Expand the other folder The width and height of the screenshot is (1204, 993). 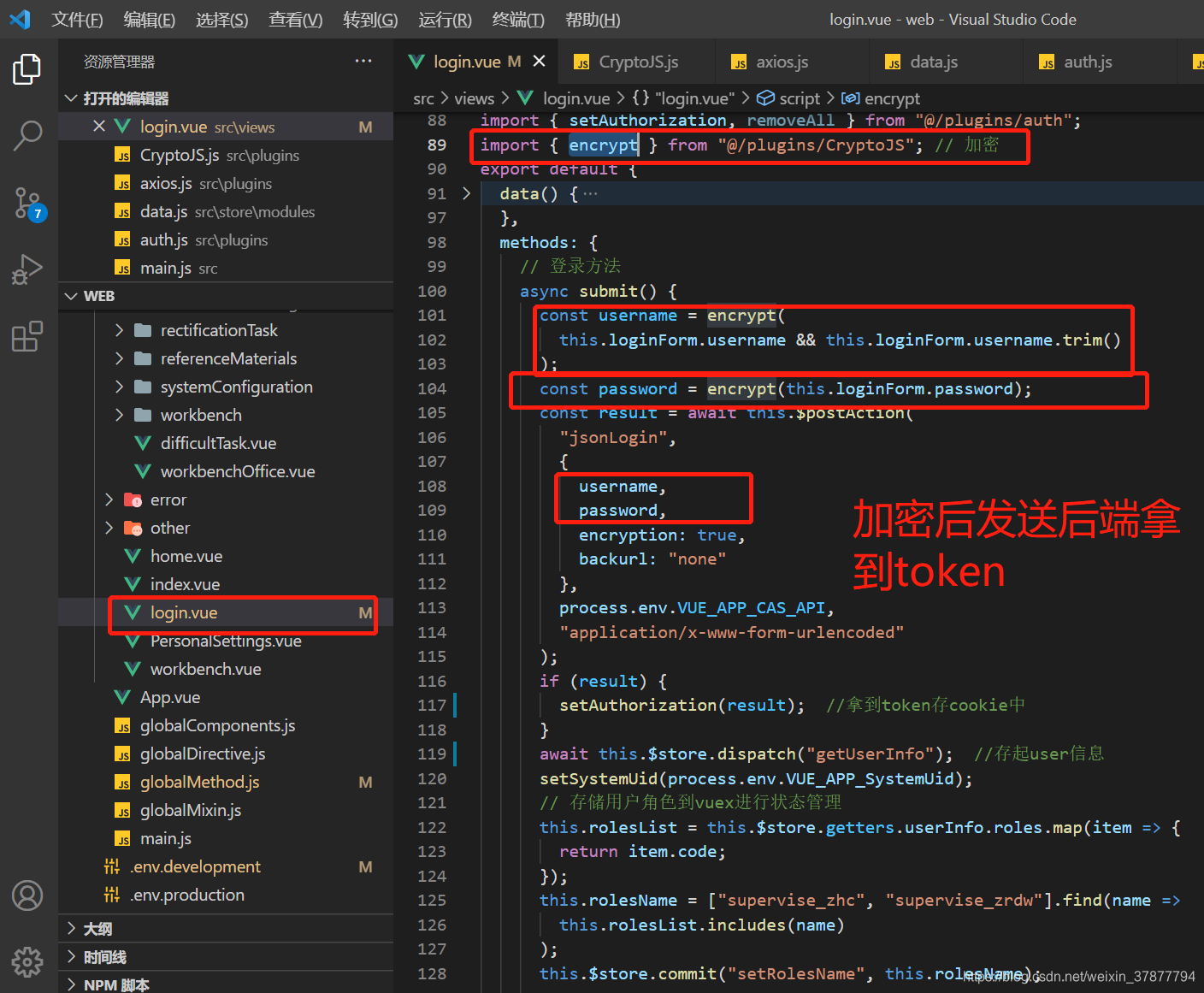click(226, 528)
